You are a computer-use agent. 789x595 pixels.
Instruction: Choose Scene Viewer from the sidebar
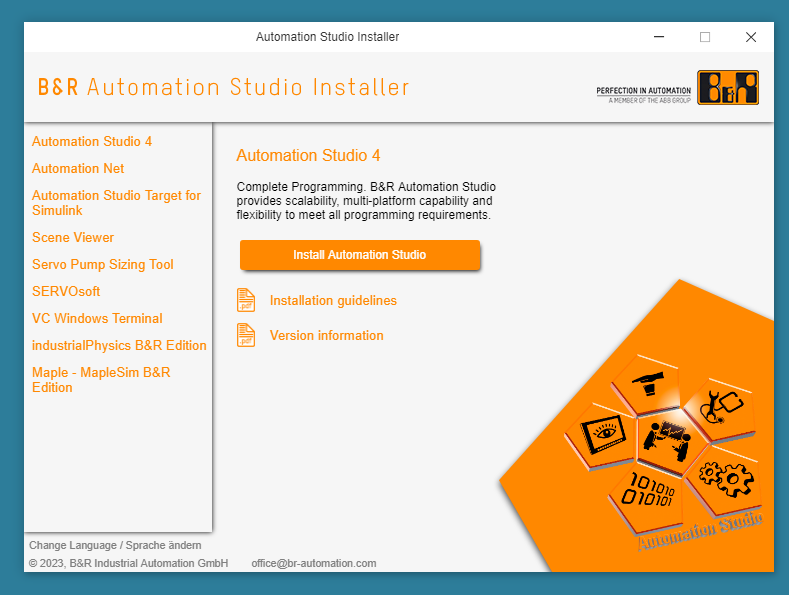point(73,238)
